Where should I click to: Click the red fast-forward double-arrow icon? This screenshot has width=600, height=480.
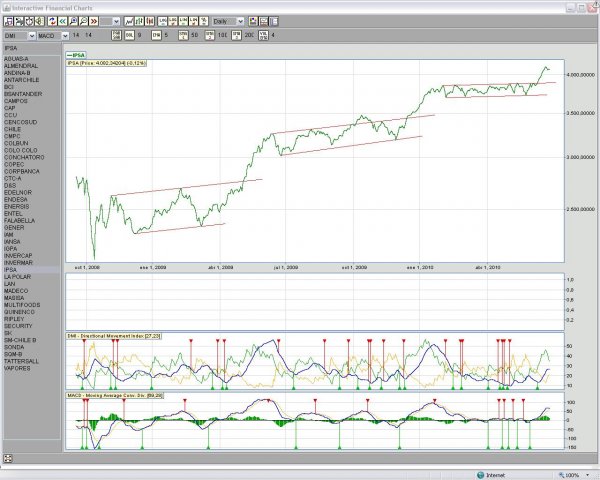pos(94,21)
